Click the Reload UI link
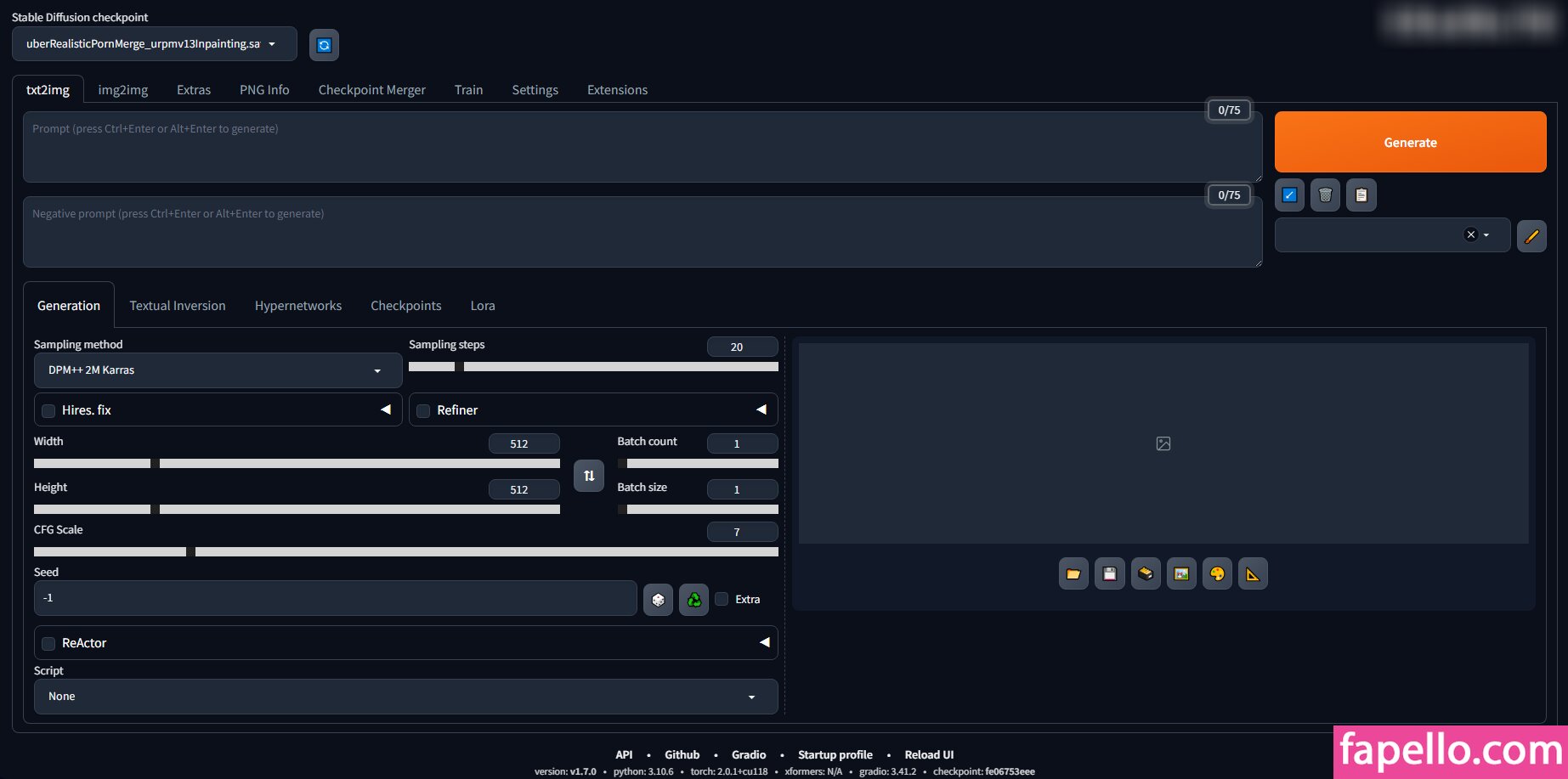 [x=929, y=754]
